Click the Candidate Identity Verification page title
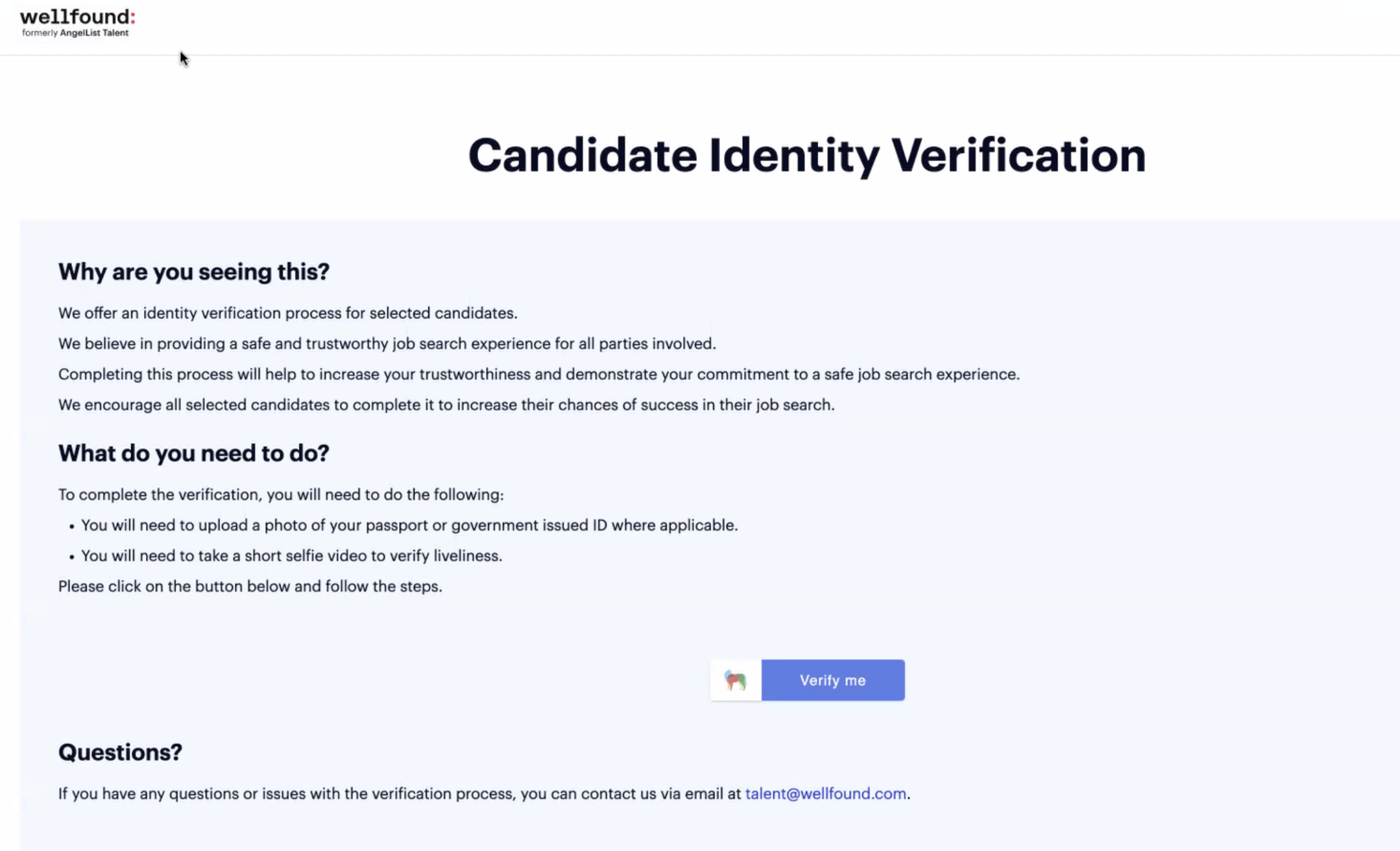The image size is (1400, 851). [806, 156]
